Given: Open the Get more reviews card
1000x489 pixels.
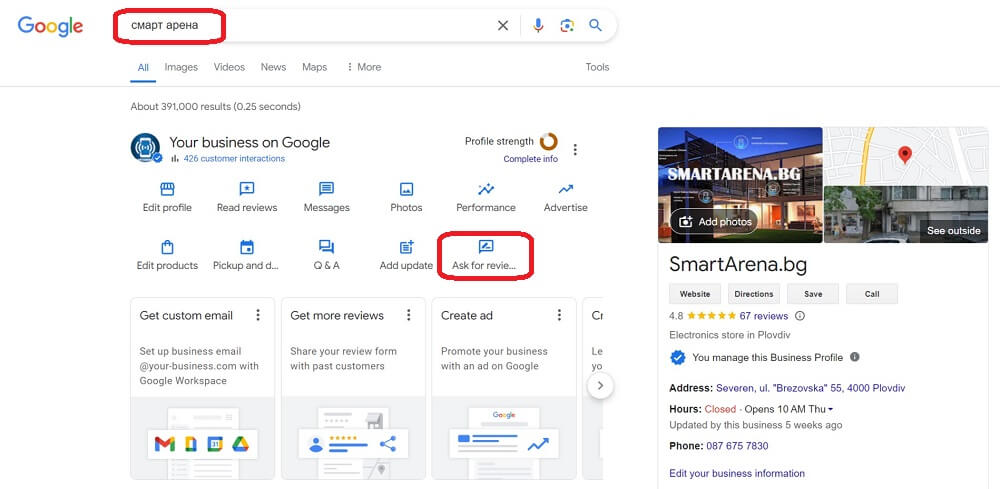Looking at the screenshot, I should point(353,388).
